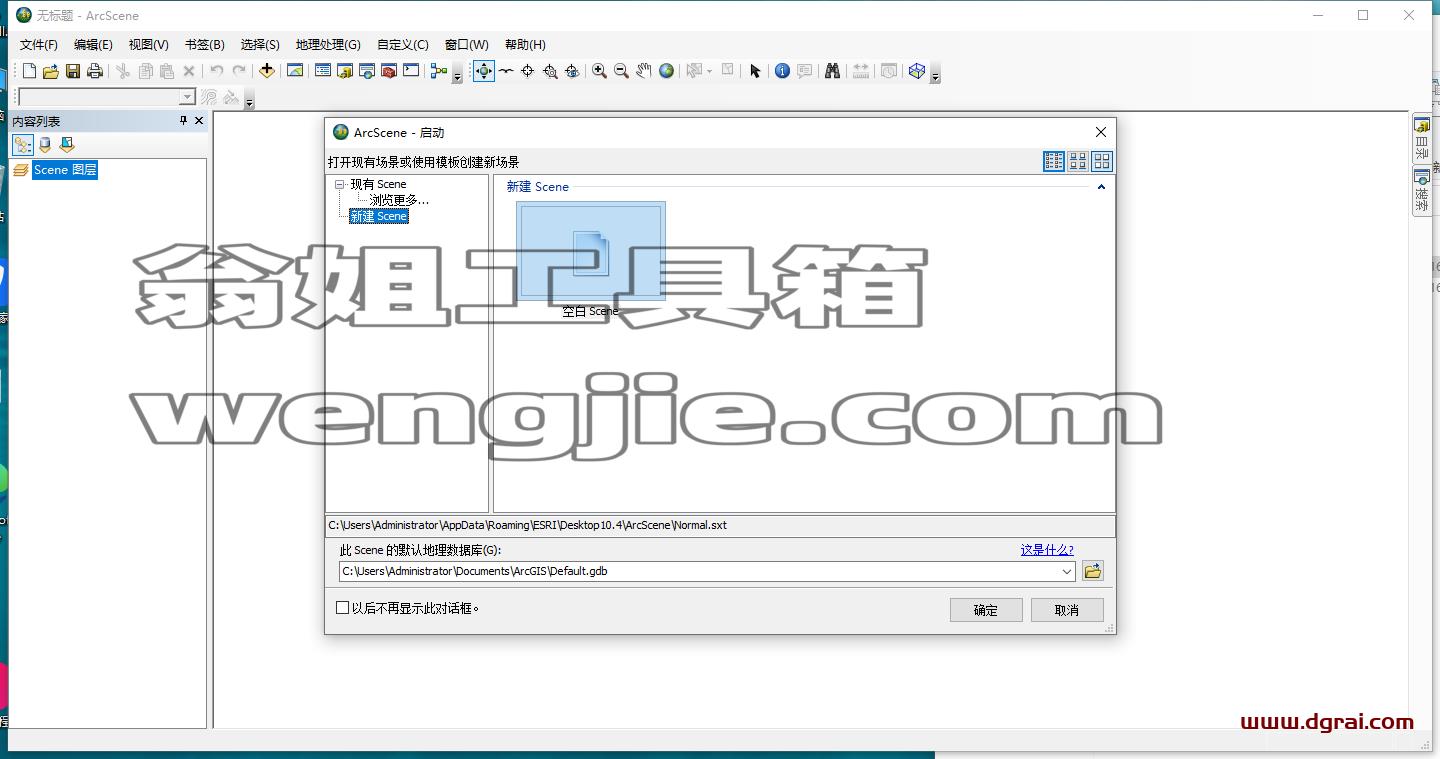The image size is (1440, 759).
Task: Collapse the 现有 Scene tree node
Action: [x=340, y=185]
